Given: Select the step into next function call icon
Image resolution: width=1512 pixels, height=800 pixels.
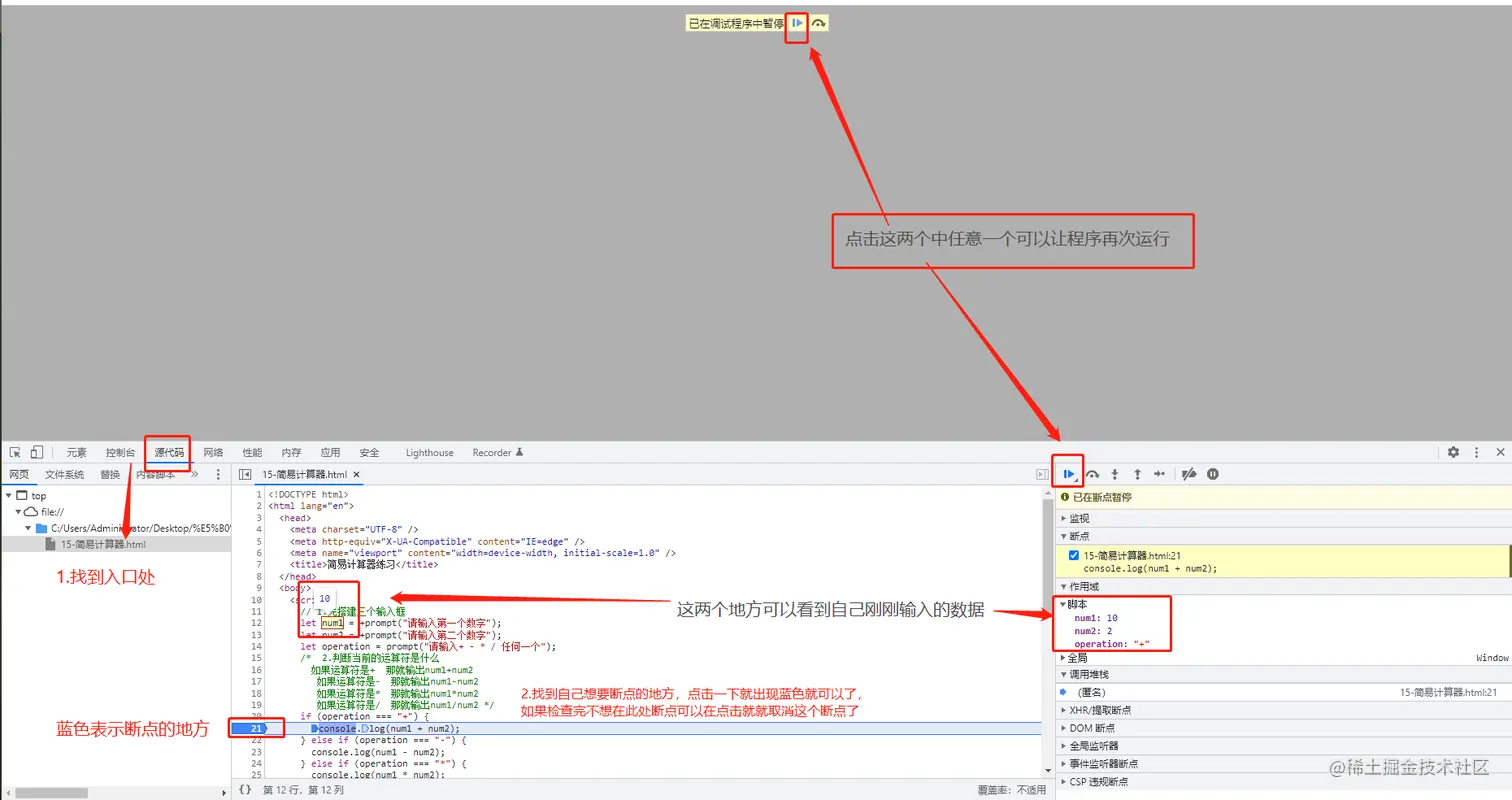Looking at the screenshot, I should 1116,473.
